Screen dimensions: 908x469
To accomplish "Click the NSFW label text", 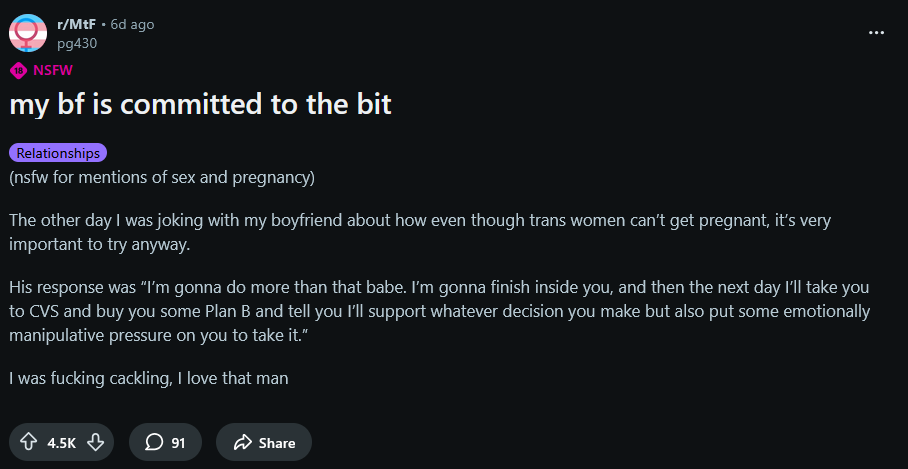I will pyautogui.click(x=53, y=71).
